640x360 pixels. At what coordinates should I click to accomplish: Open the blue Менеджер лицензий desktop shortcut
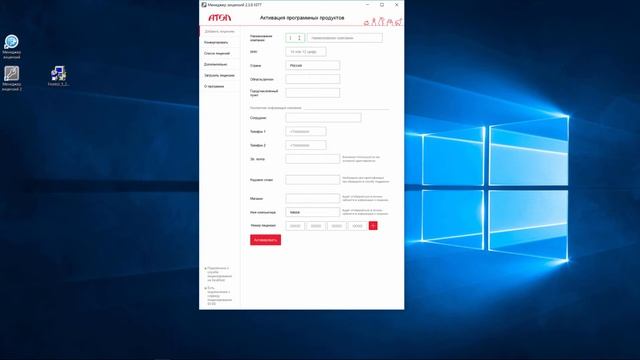[x=11, y=46]
